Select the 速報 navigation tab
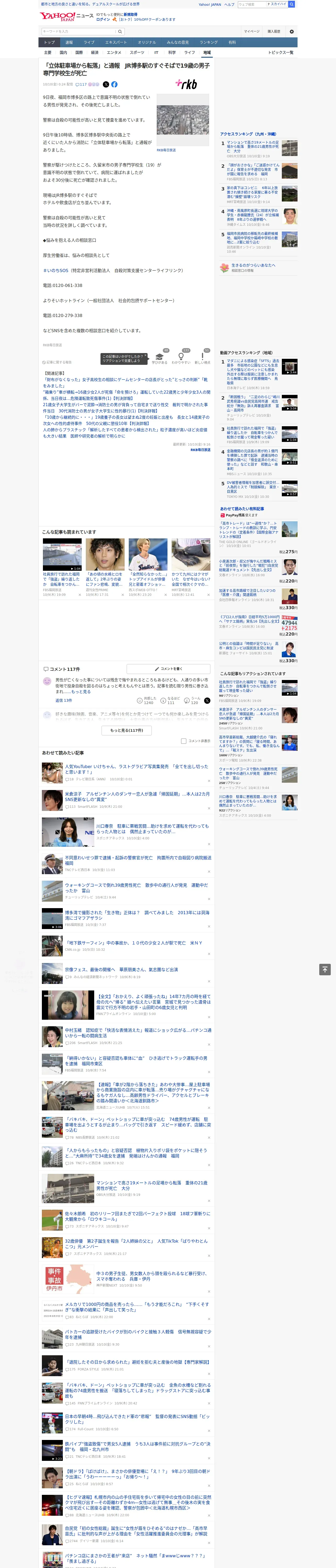 tap(69, 43)
